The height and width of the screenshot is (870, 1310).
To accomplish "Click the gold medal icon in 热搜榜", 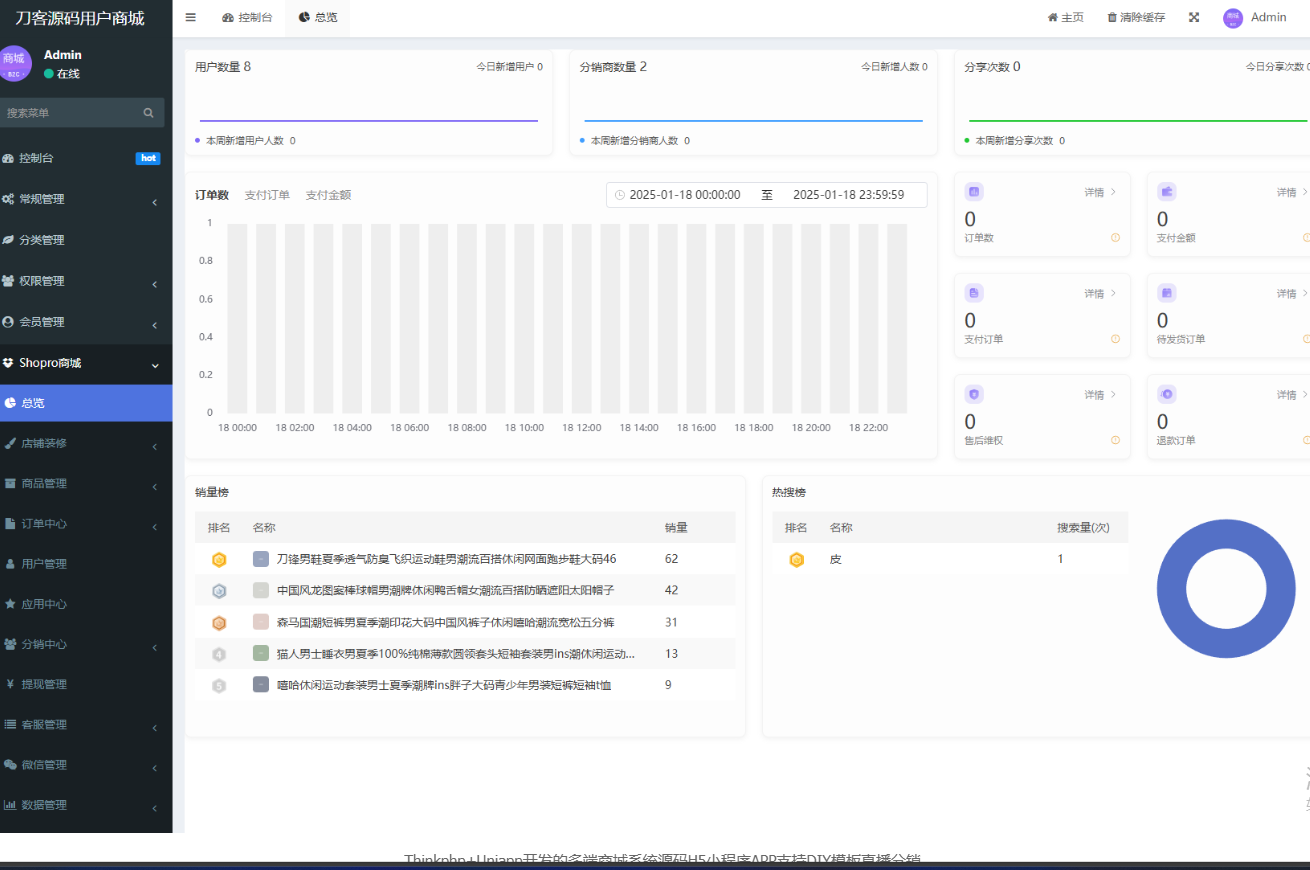I will pos(796,560).
